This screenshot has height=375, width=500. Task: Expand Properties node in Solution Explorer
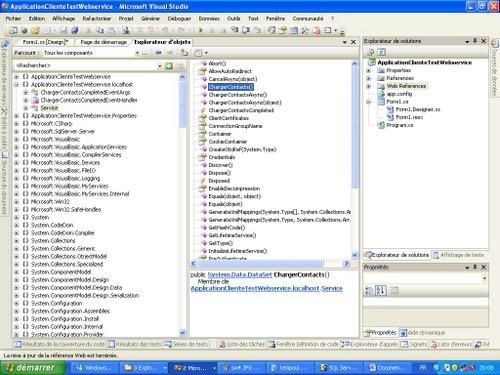[369, 70]
